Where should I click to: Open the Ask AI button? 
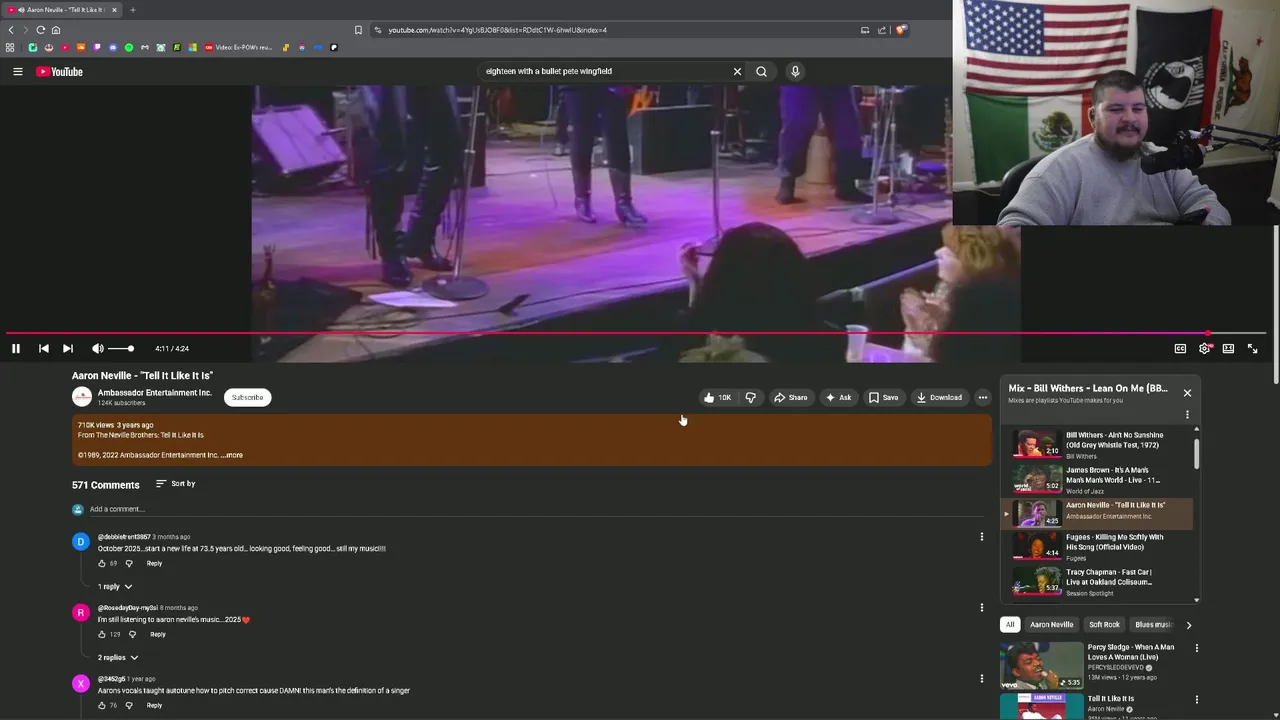838,397
